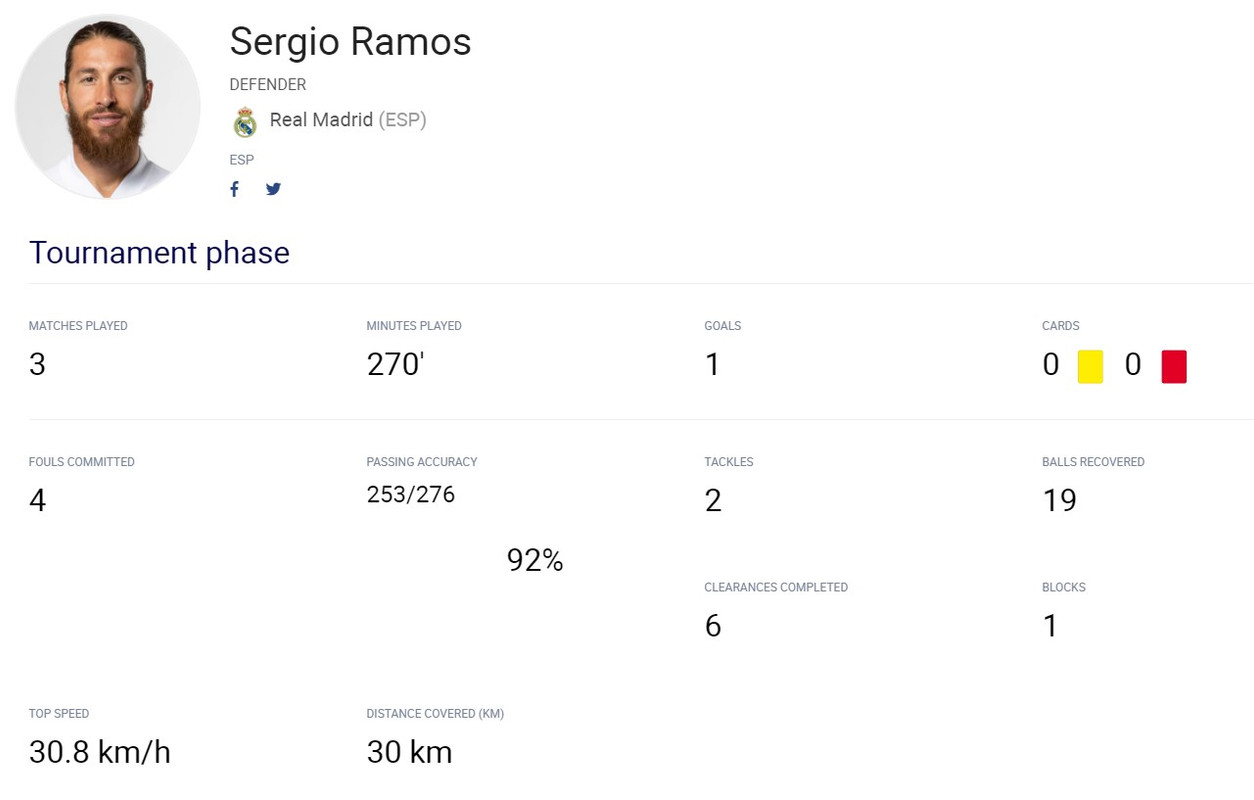Click the yellow card indicator
This screenshot has width=1254, height=800.
tap(1090, 366)
